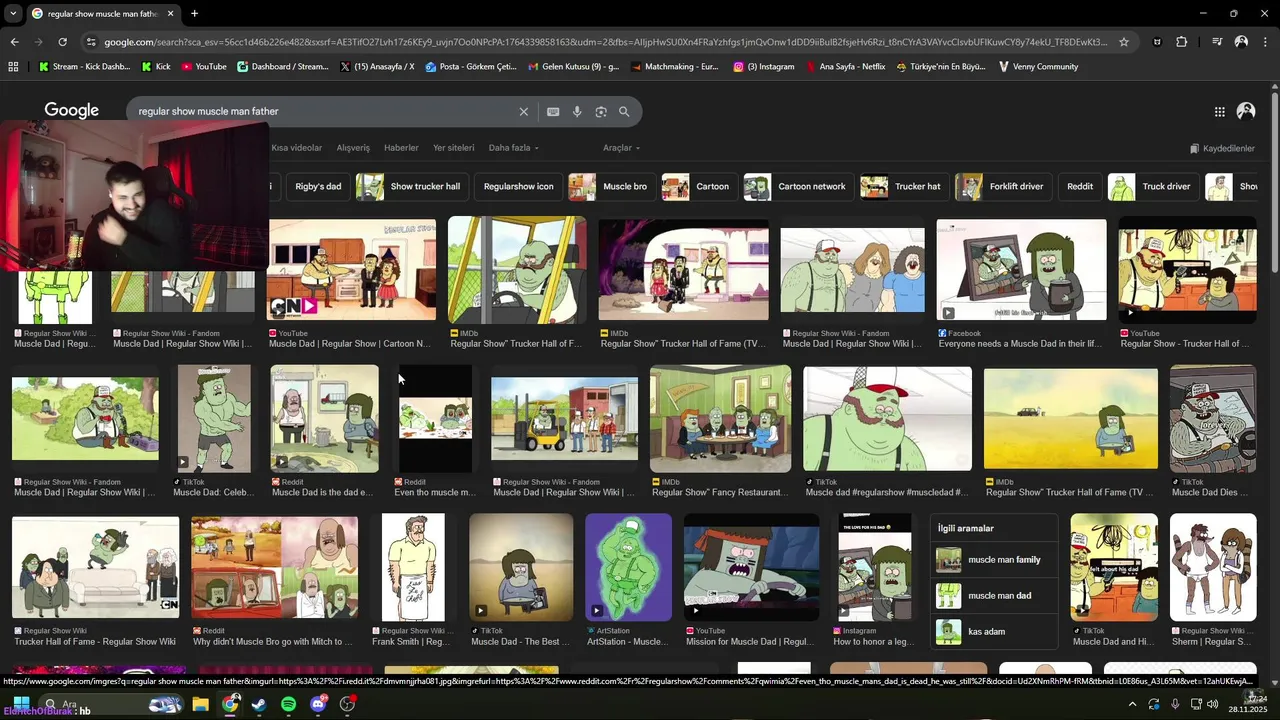Viewport: 1280px width, 720px height.
Task: Open the Kaydedilenler saved items
Action: (x=1222, y=148)
